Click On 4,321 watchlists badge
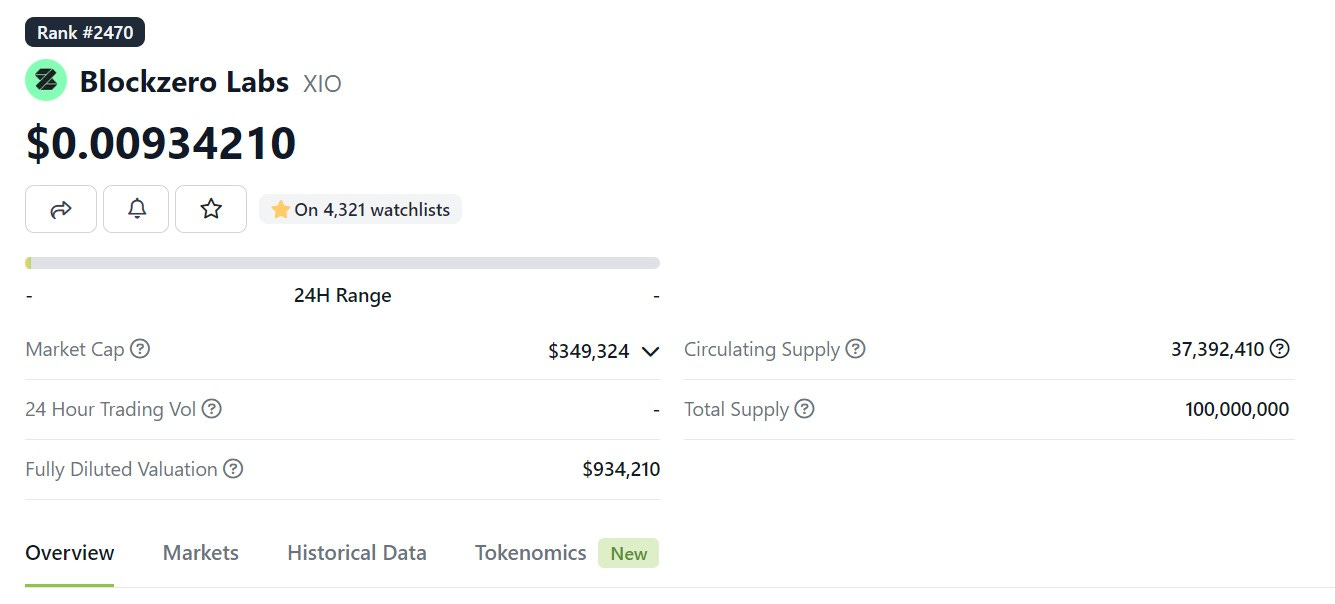1335x604 pixels. [361, 209]
